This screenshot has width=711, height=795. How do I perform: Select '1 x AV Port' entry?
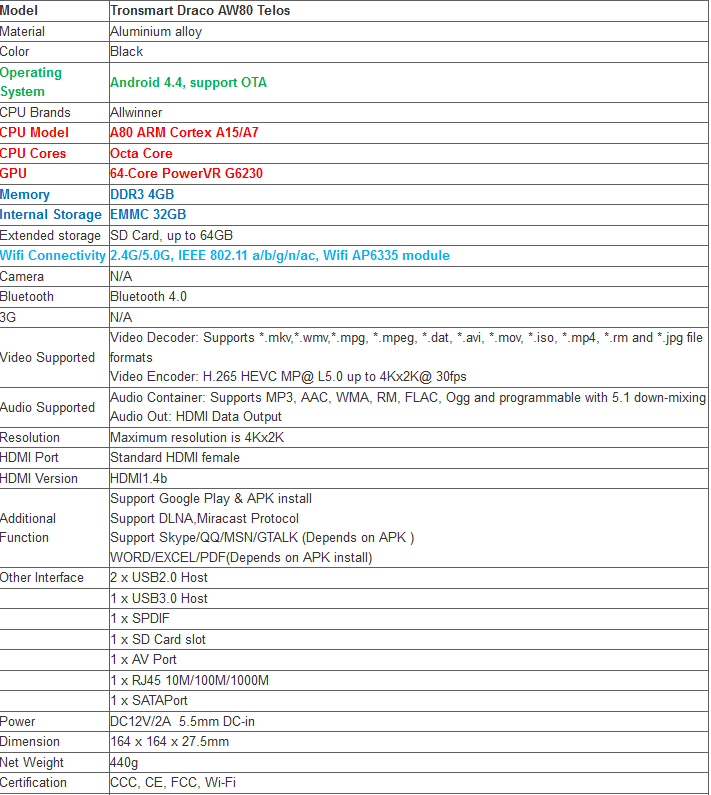click(143, 660)
